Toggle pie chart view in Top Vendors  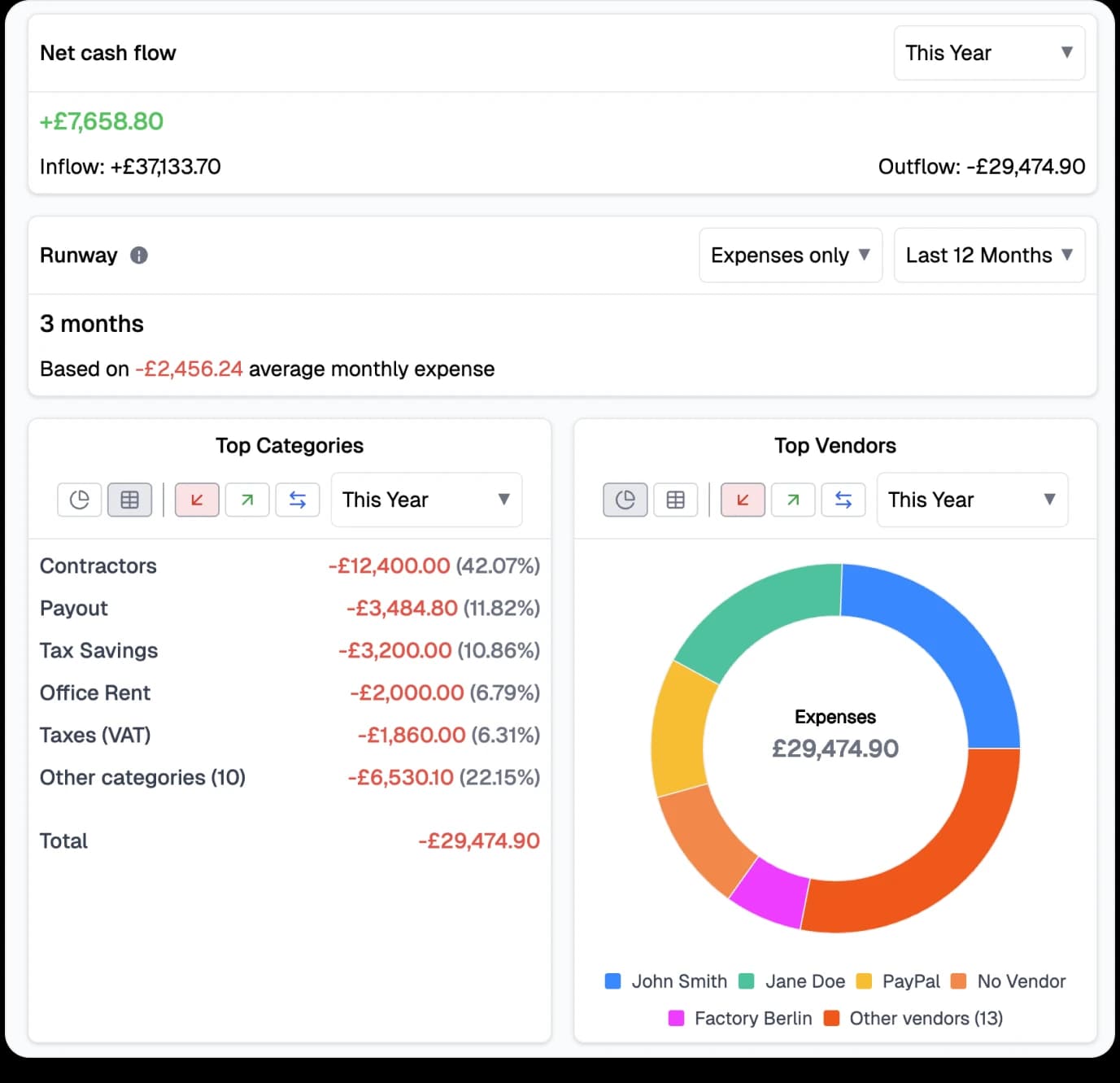click(x=625, y=500)
